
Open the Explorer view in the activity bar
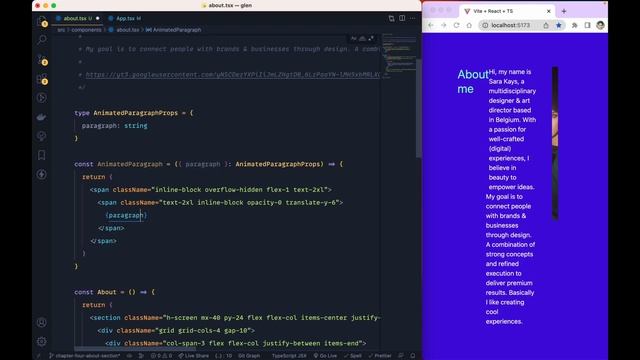42,21
